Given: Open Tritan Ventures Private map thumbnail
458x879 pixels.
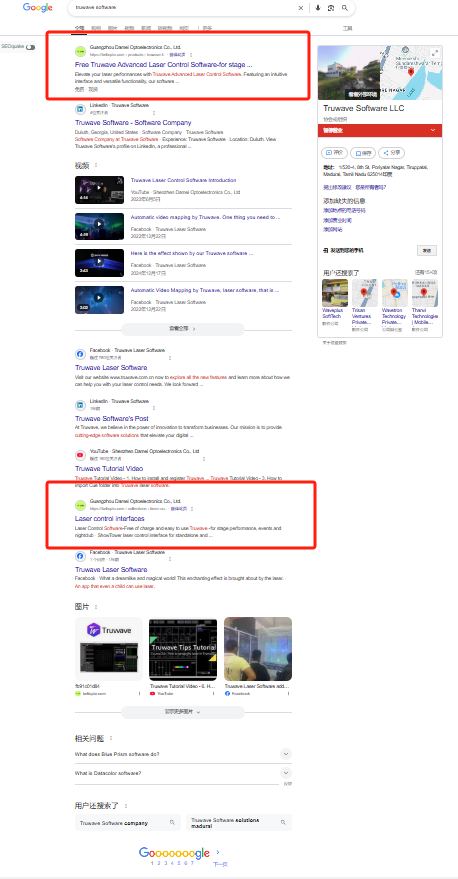Looking at the screenshot, I should pyautogui.click(x=365, y=293).
